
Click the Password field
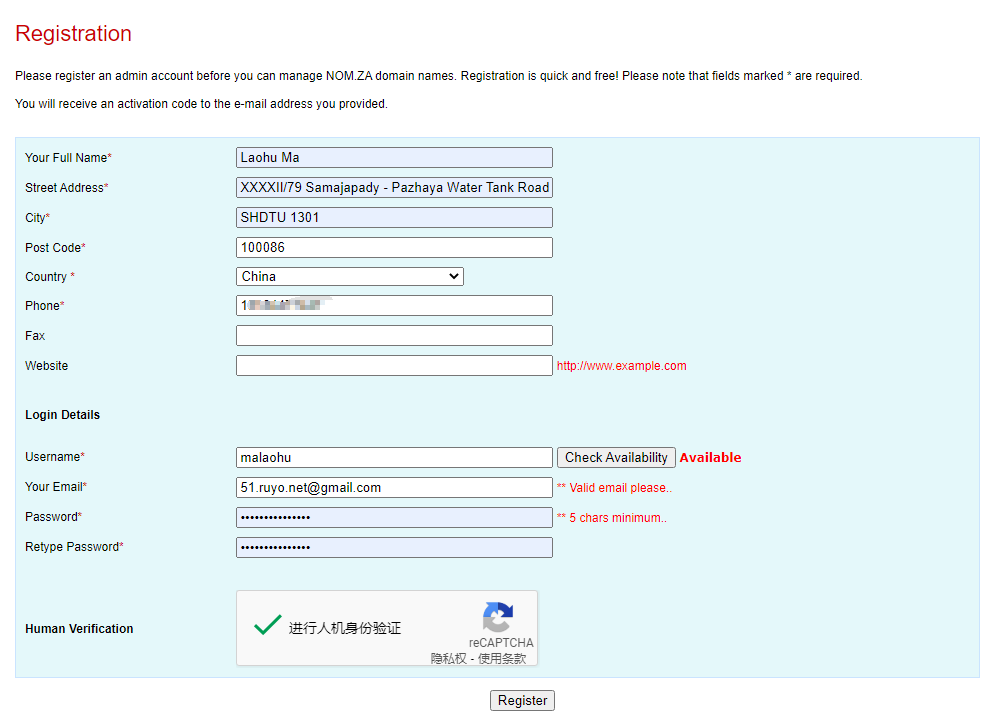[394, 518]
